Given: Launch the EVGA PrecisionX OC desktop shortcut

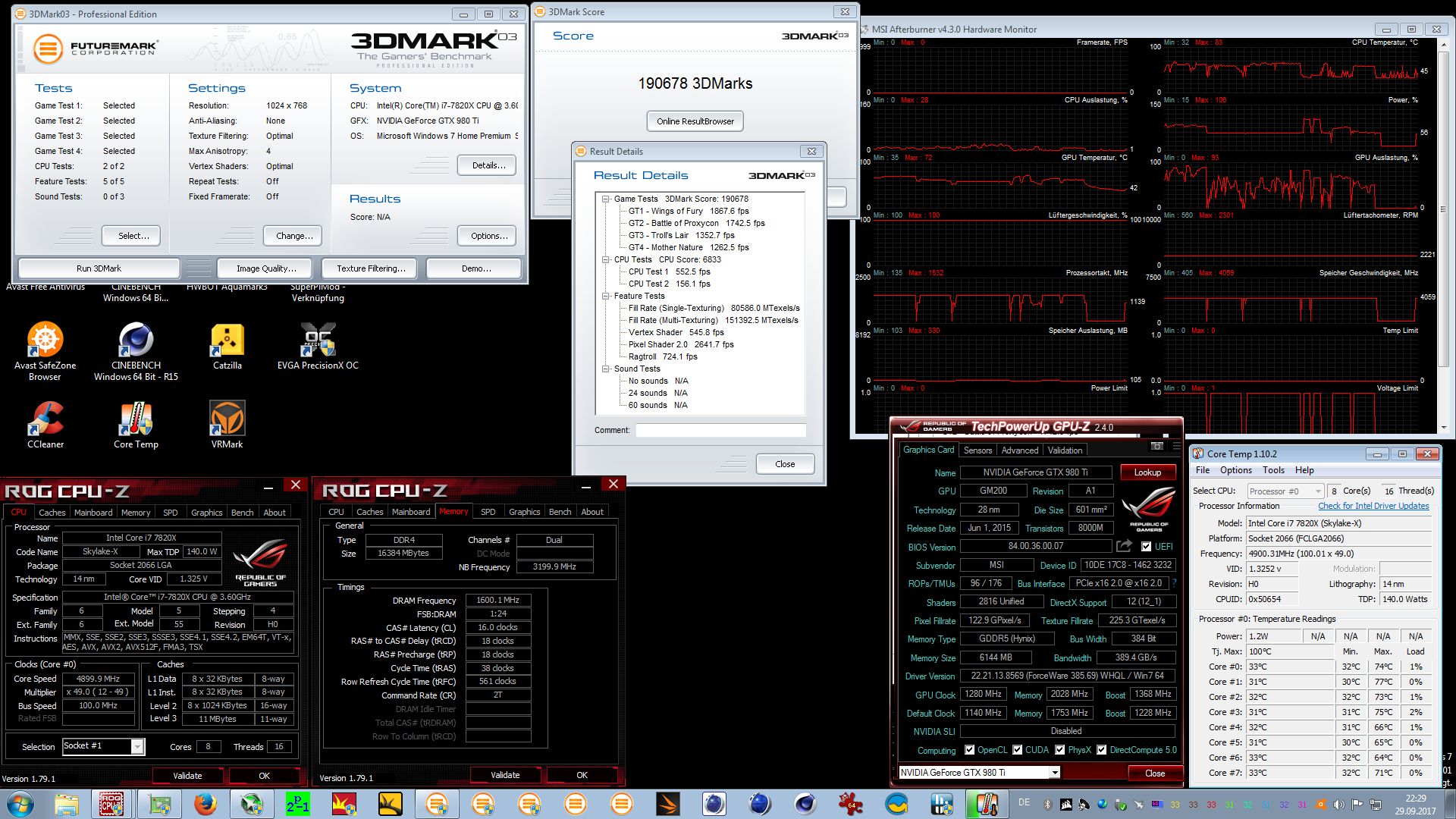Looking at the screenshot, I should click(318, 346).
